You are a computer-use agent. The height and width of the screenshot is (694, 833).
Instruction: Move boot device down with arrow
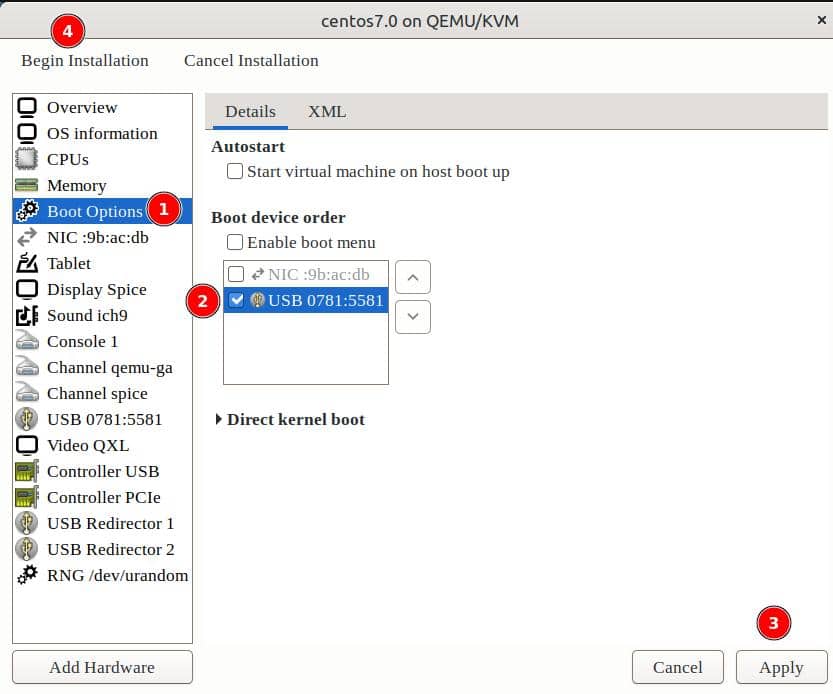tap(413, 317)
